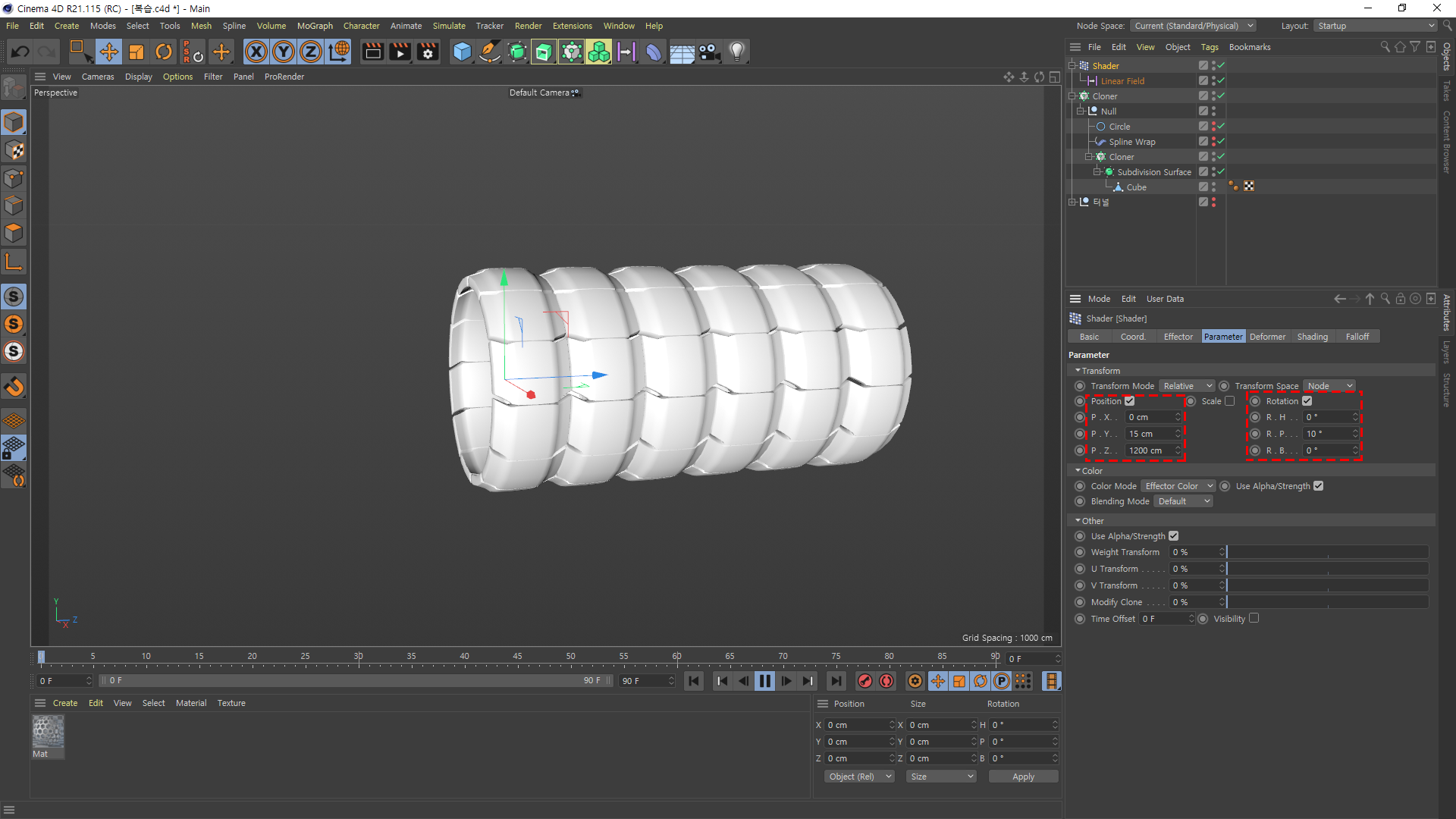1456x819 pixels.
Task: Select the Rotate tool icon
Action: (164, 52)
